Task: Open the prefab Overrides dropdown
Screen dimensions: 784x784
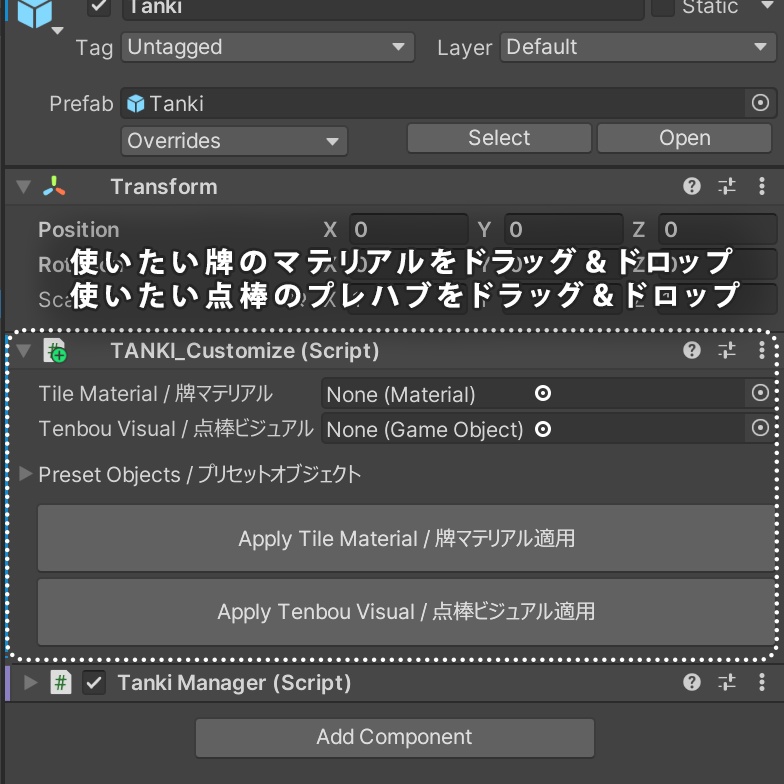Action: pos(234,141)
